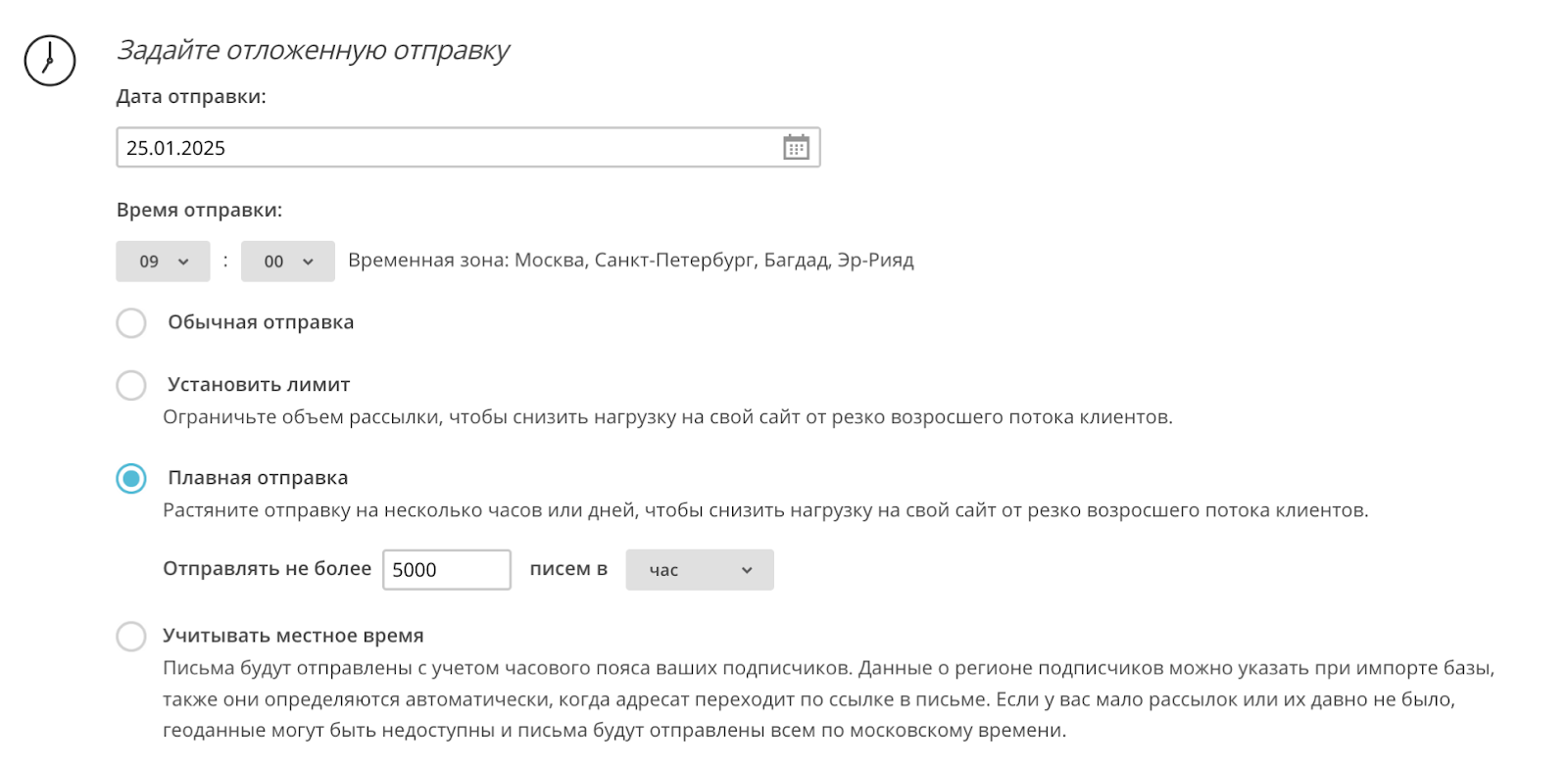1568x765 pixels.
Task: Click the "Отправлять не более" label
Action: pyautogui.click(x=267, y=569)
